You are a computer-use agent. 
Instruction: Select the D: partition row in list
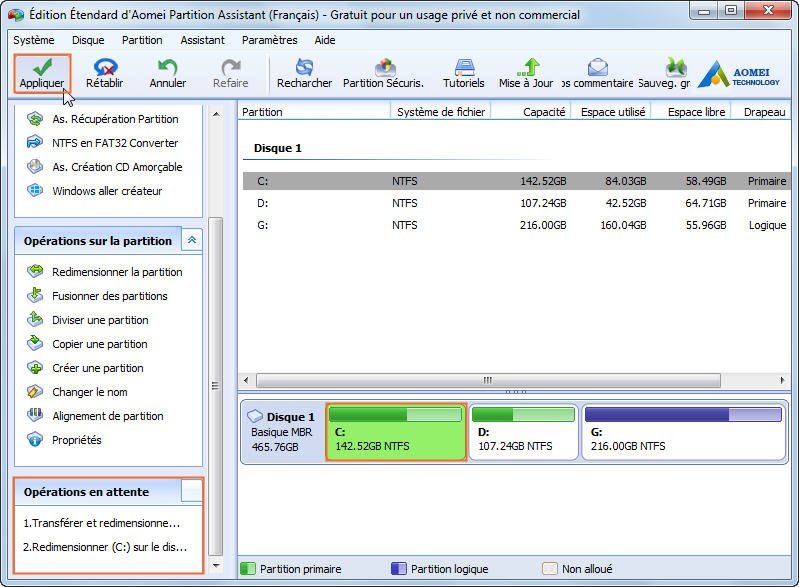tap(517, 203)
